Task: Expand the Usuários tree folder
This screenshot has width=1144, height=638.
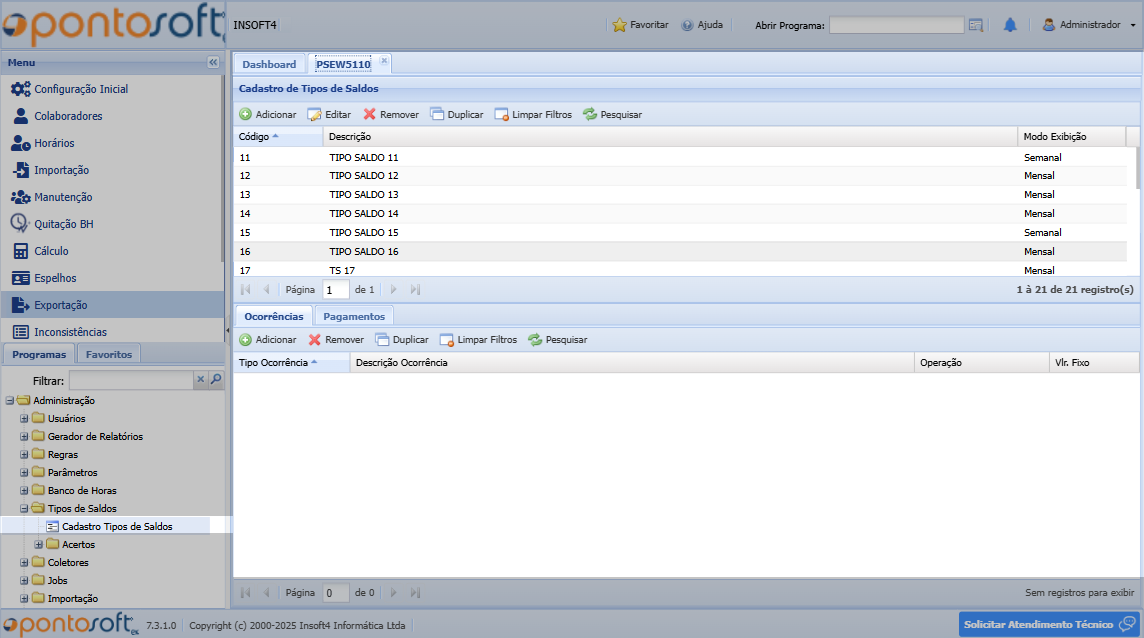Action: (25, 418)
